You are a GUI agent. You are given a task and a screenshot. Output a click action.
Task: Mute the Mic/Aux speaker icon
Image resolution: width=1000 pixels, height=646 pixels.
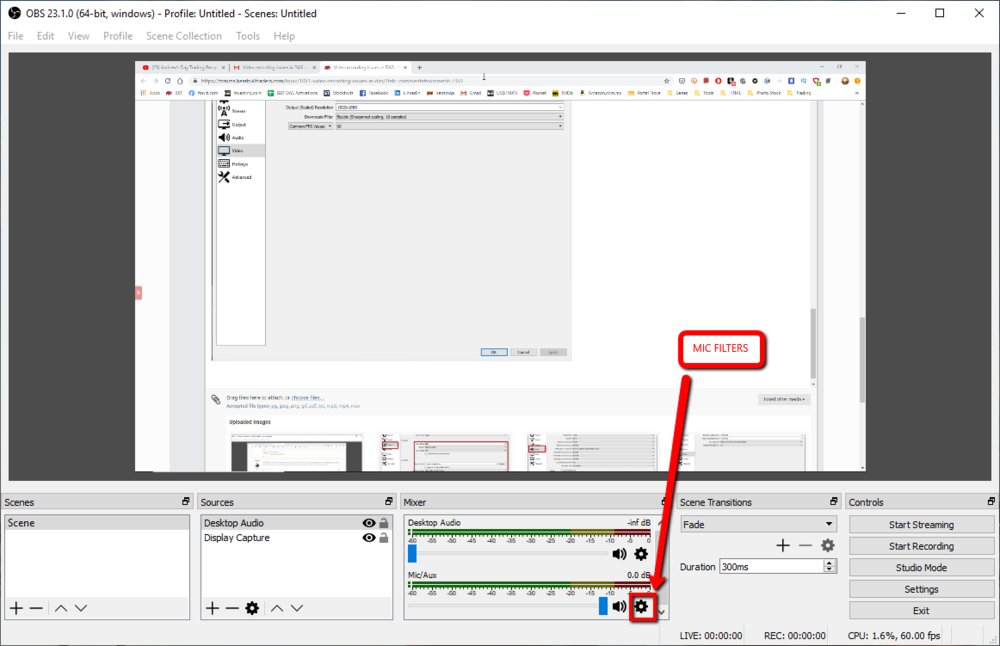point(619,606)
